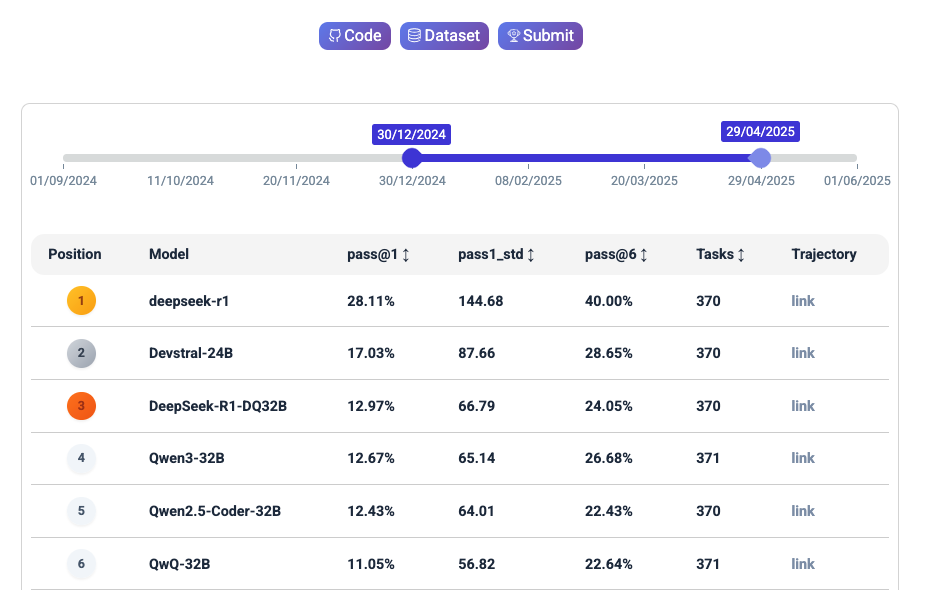The width and height of the screenshot is (933, 590).
Task: Sort by Tasks column arrow icon
Action: point(741,255)
